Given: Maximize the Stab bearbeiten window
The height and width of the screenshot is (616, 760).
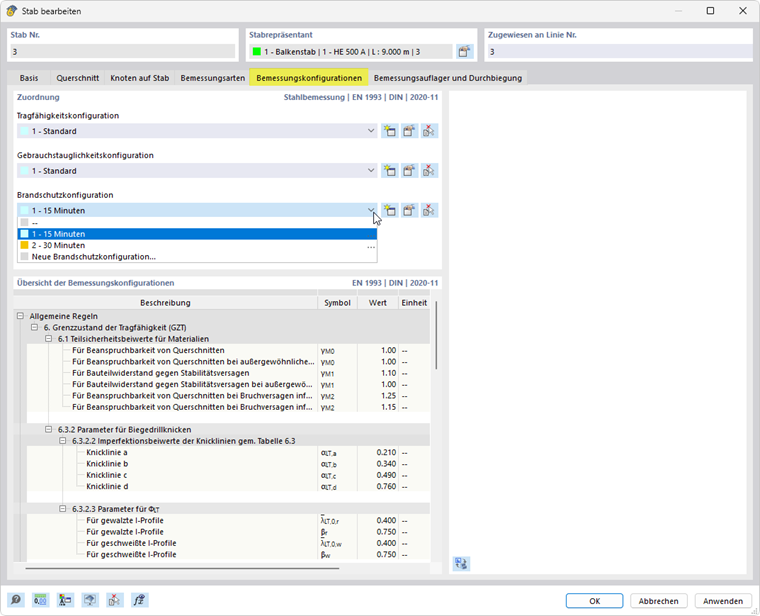Looking at the screenshot, I should [x=710, y=11].
